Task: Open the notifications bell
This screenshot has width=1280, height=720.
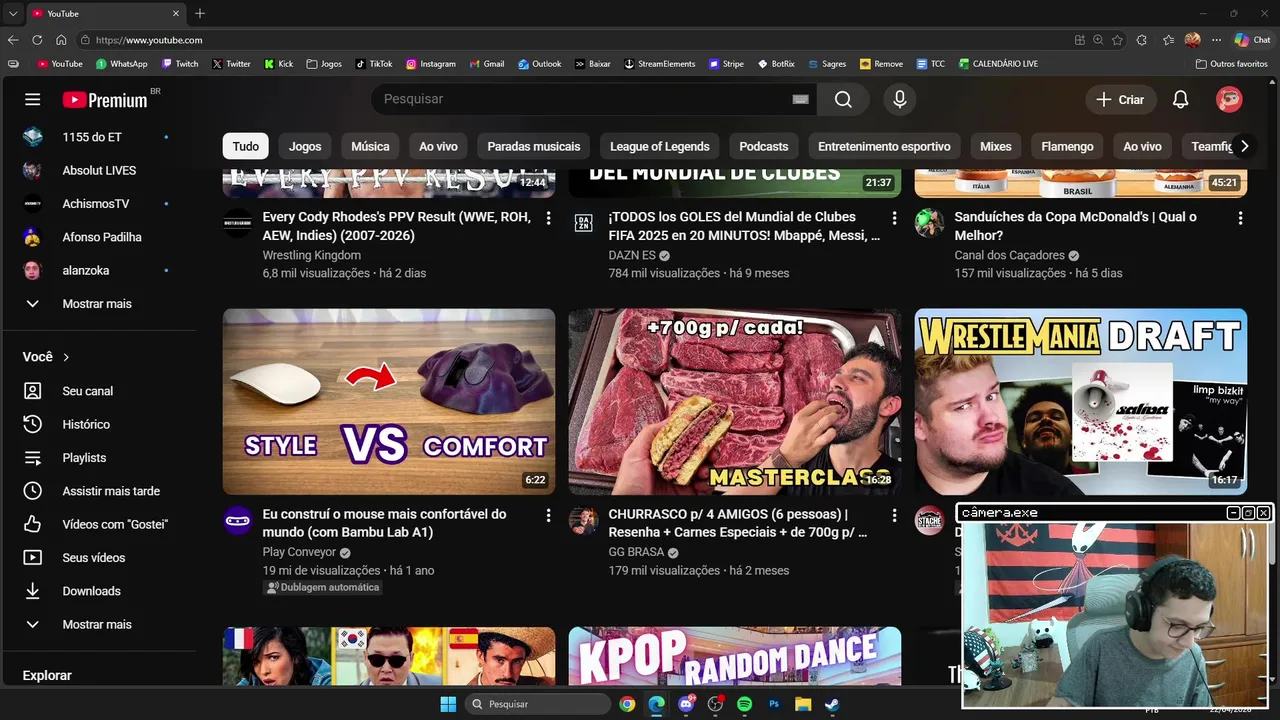Action: point(1180,99)
